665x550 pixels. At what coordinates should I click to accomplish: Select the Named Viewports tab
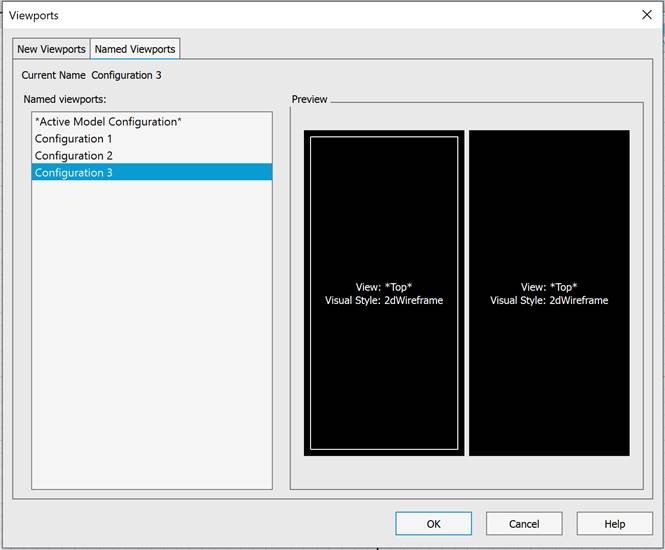(135, 49)
